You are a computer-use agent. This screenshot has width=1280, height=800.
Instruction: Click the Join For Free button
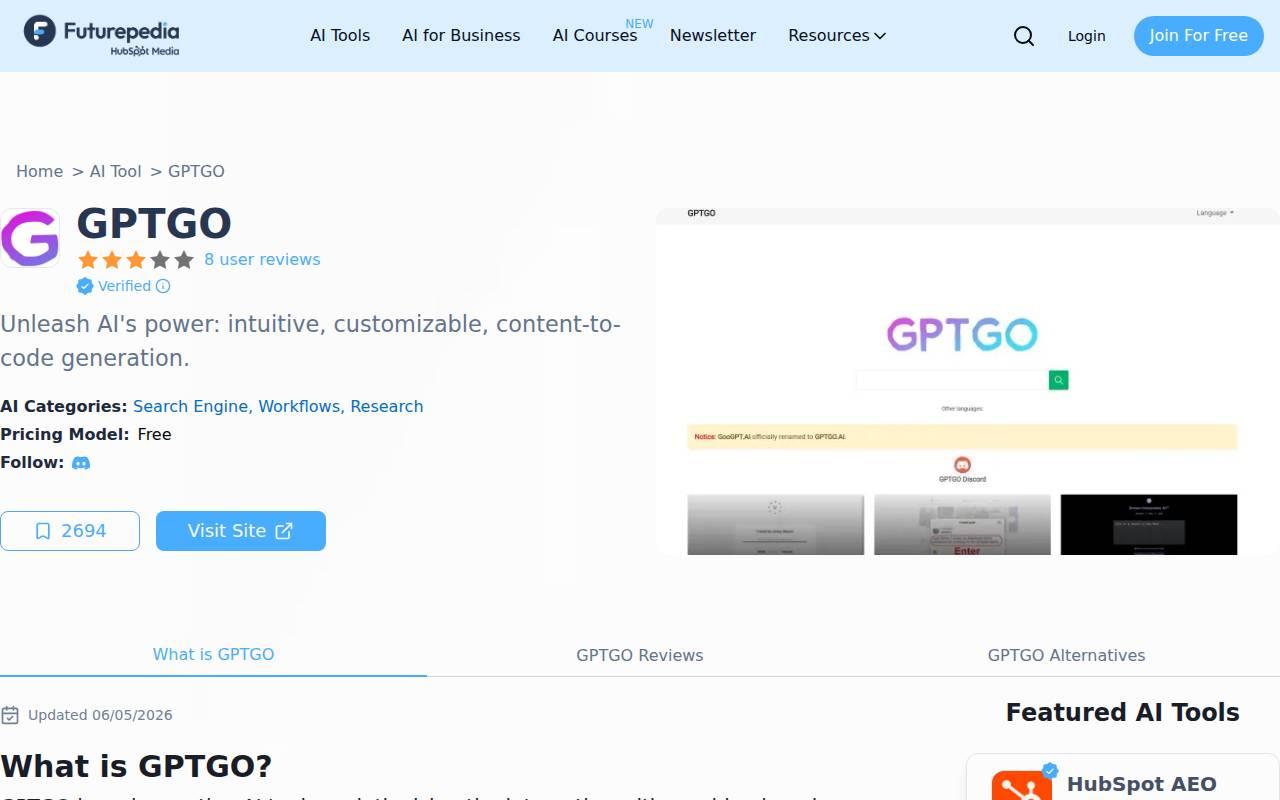[1198, 36]
